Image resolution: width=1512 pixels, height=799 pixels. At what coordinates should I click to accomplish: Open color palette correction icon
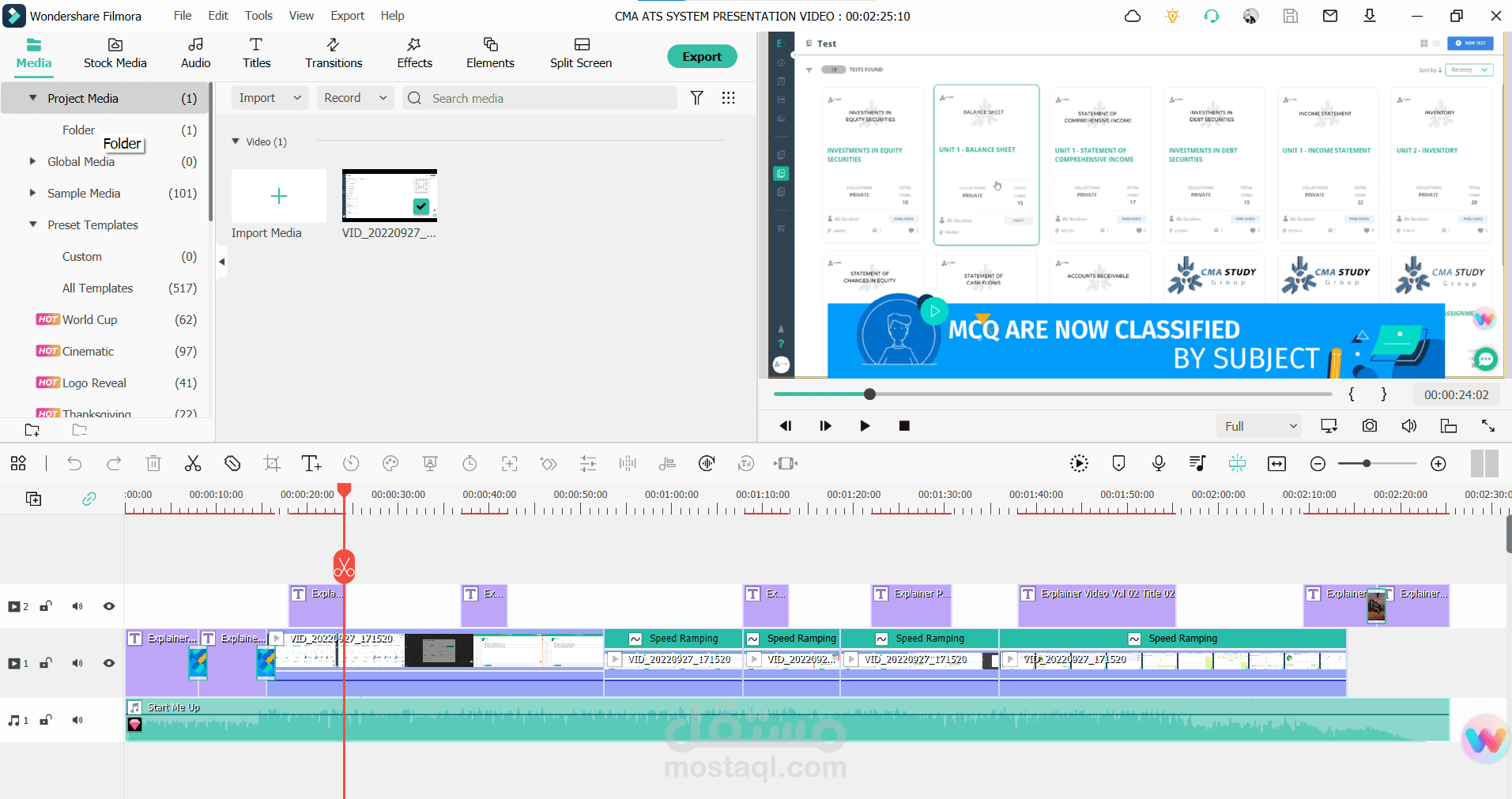tap(390, 464)
